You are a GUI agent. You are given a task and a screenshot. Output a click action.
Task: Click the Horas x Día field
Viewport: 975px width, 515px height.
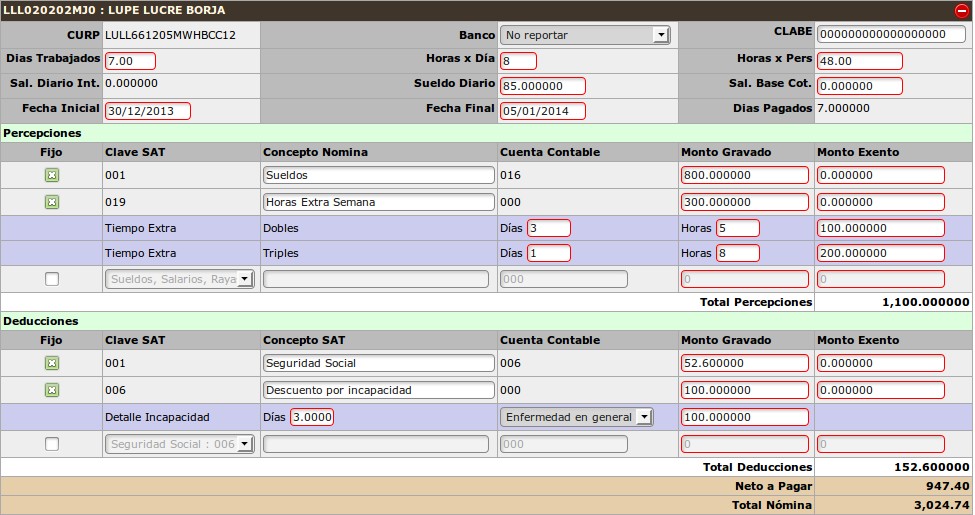pyautogui.click(x=518, y=61)
